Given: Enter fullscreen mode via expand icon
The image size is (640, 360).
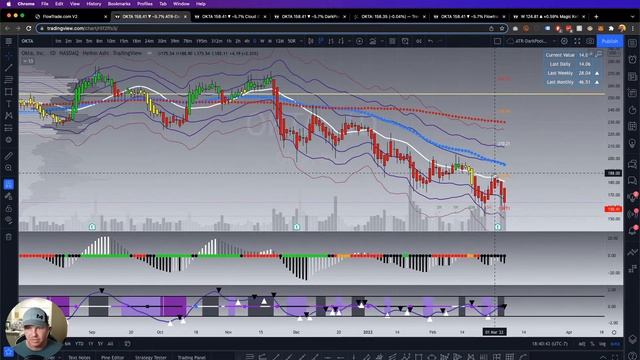Looking at the screenshot, I should coord(577,41).
